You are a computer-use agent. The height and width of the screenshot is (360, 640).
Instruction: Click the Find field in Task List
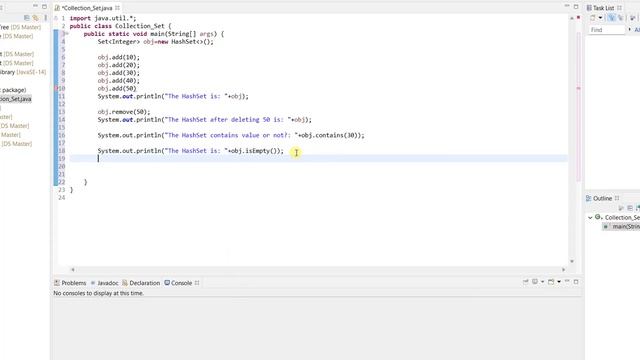pyautogui.click(x=607, y=30)
